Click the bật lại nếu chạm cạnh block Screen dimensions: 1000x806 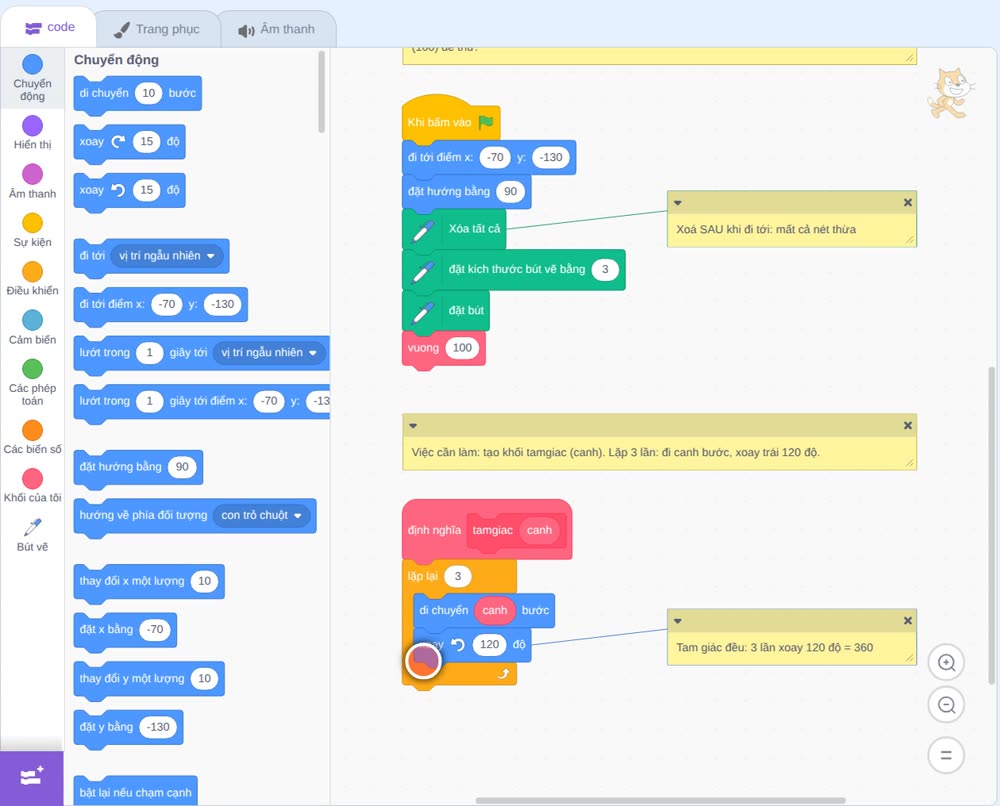coord(136,791)
